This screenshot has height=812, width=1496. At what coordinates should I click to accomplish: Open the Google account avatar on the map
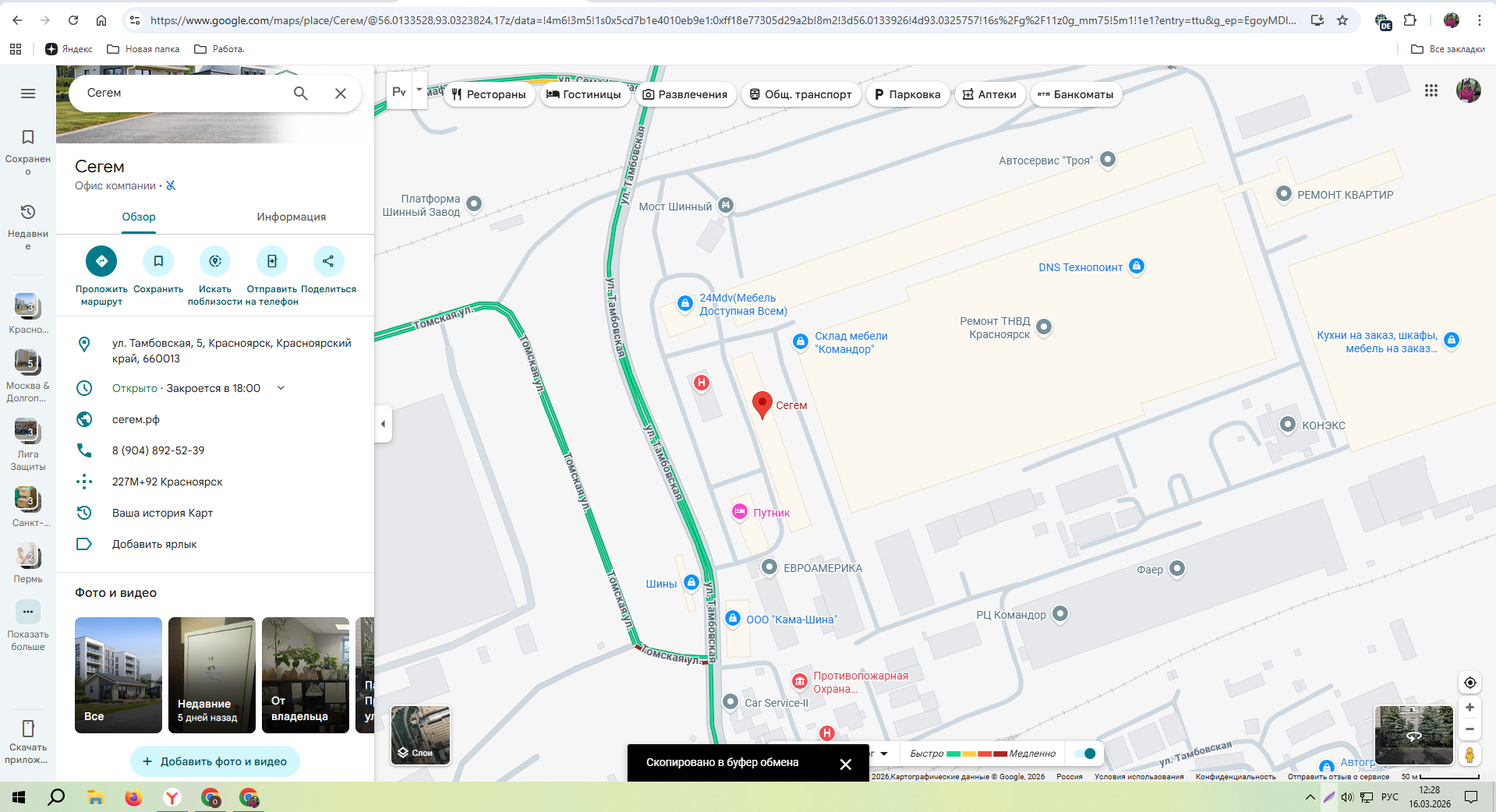point(1469,90)
